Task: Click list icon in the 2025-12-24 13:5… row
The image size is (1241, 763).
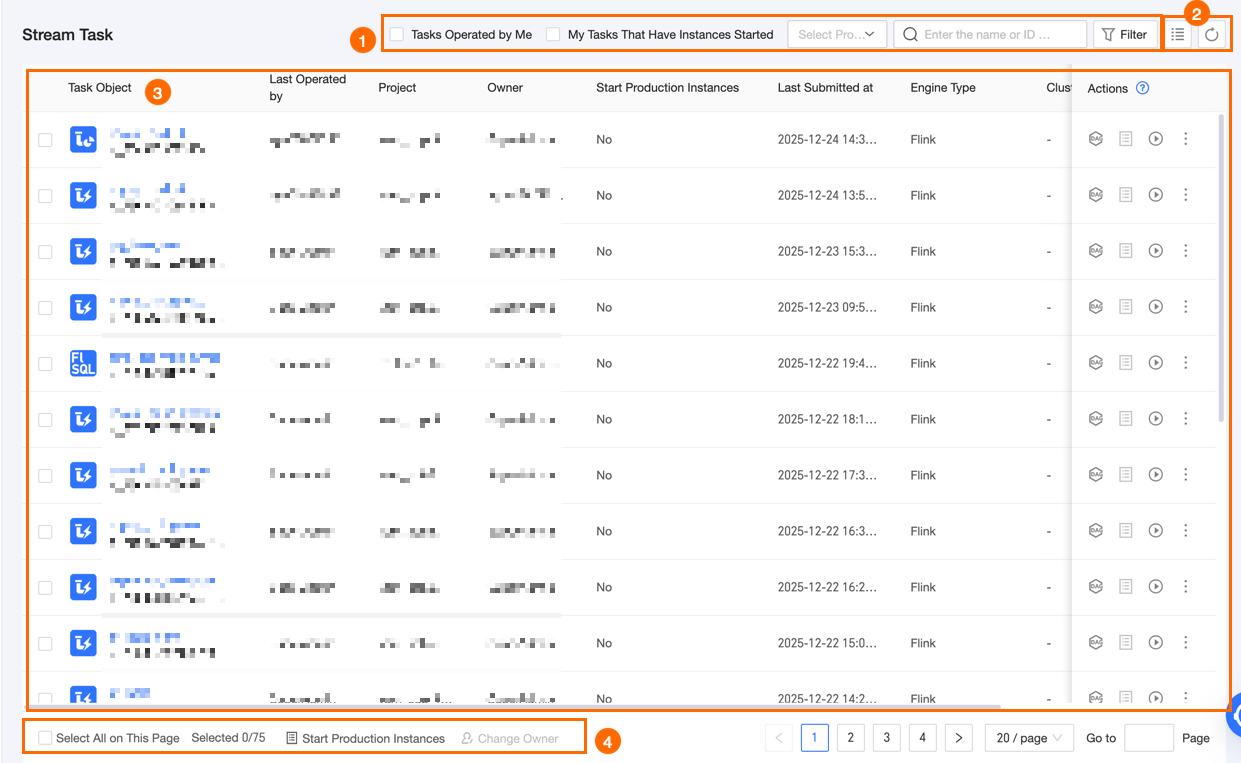Action: pyautogui.click(x=1126, y=195)
